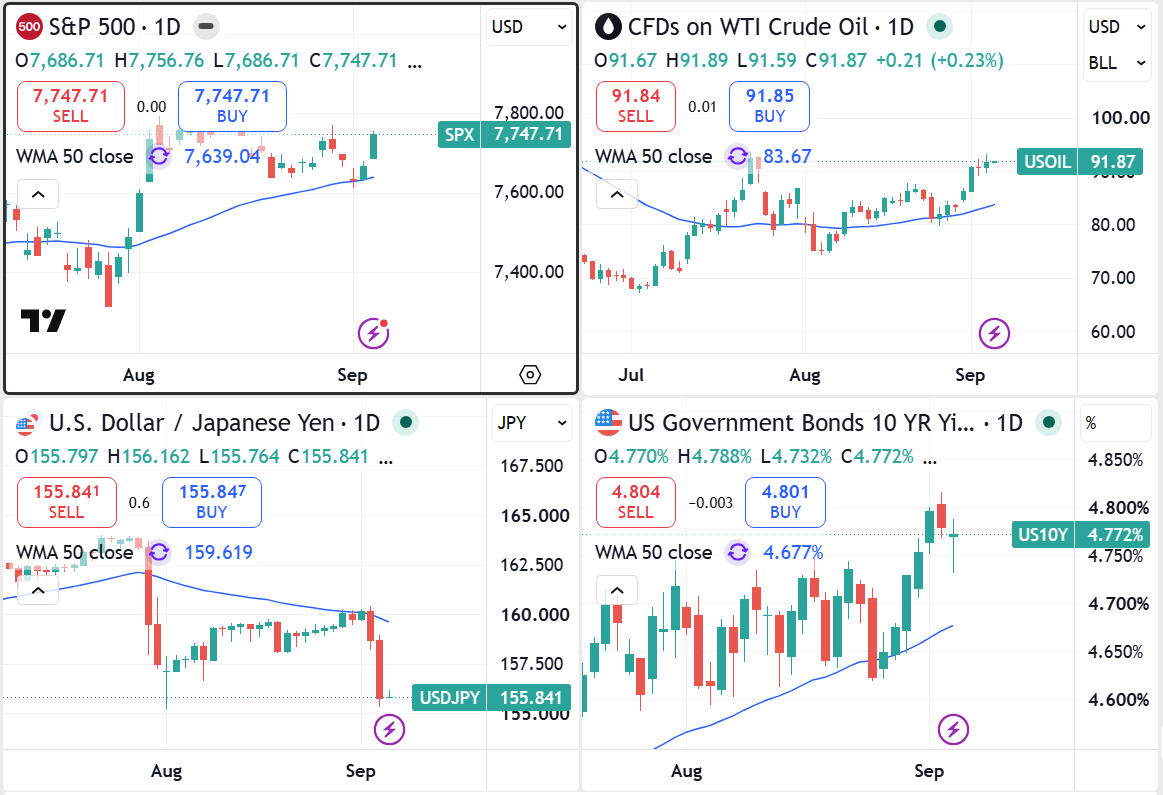Click the 7,747.71 SELL button

70,106
